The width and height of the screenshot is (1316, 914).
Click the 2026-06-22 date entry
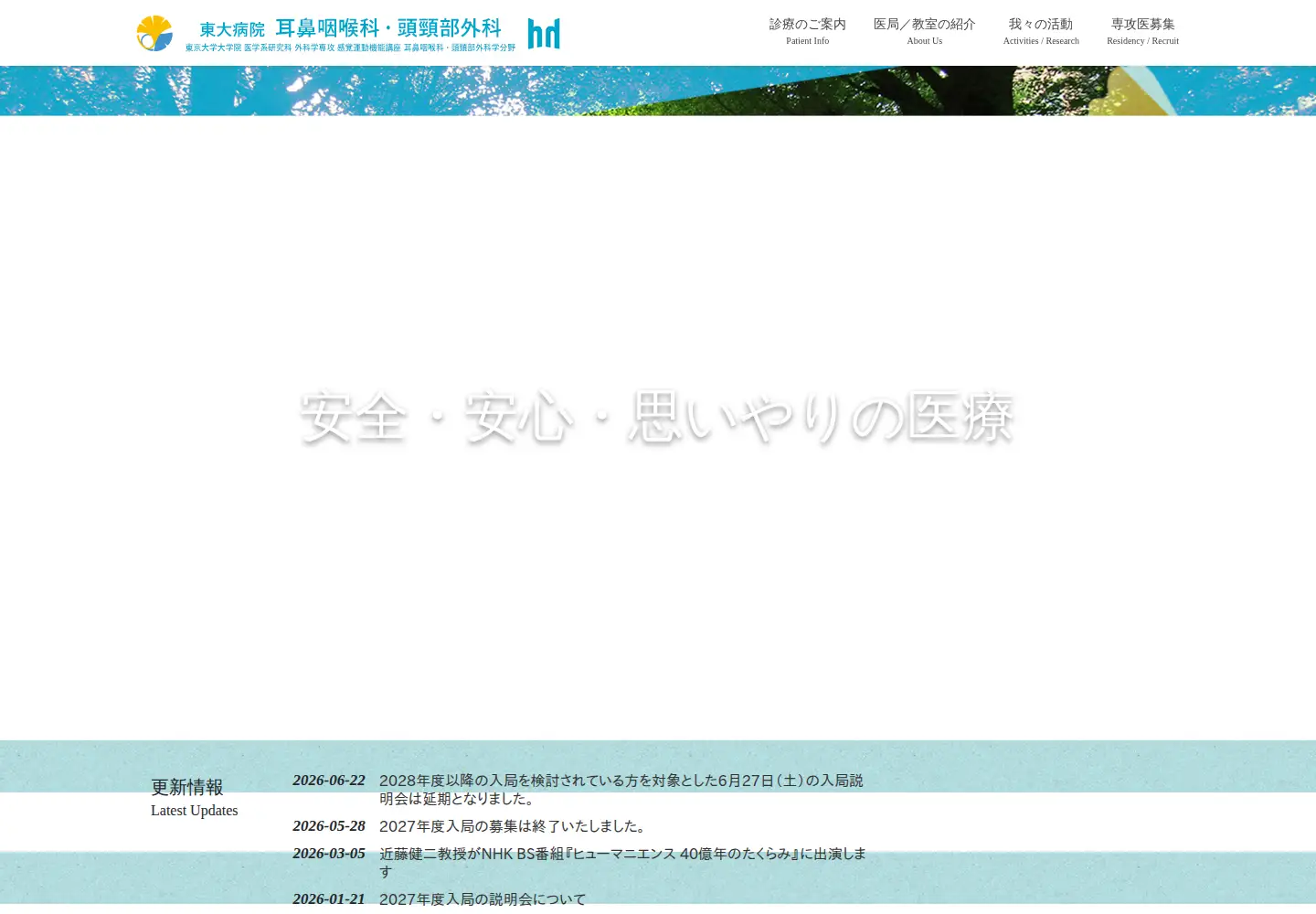(329, 781)
